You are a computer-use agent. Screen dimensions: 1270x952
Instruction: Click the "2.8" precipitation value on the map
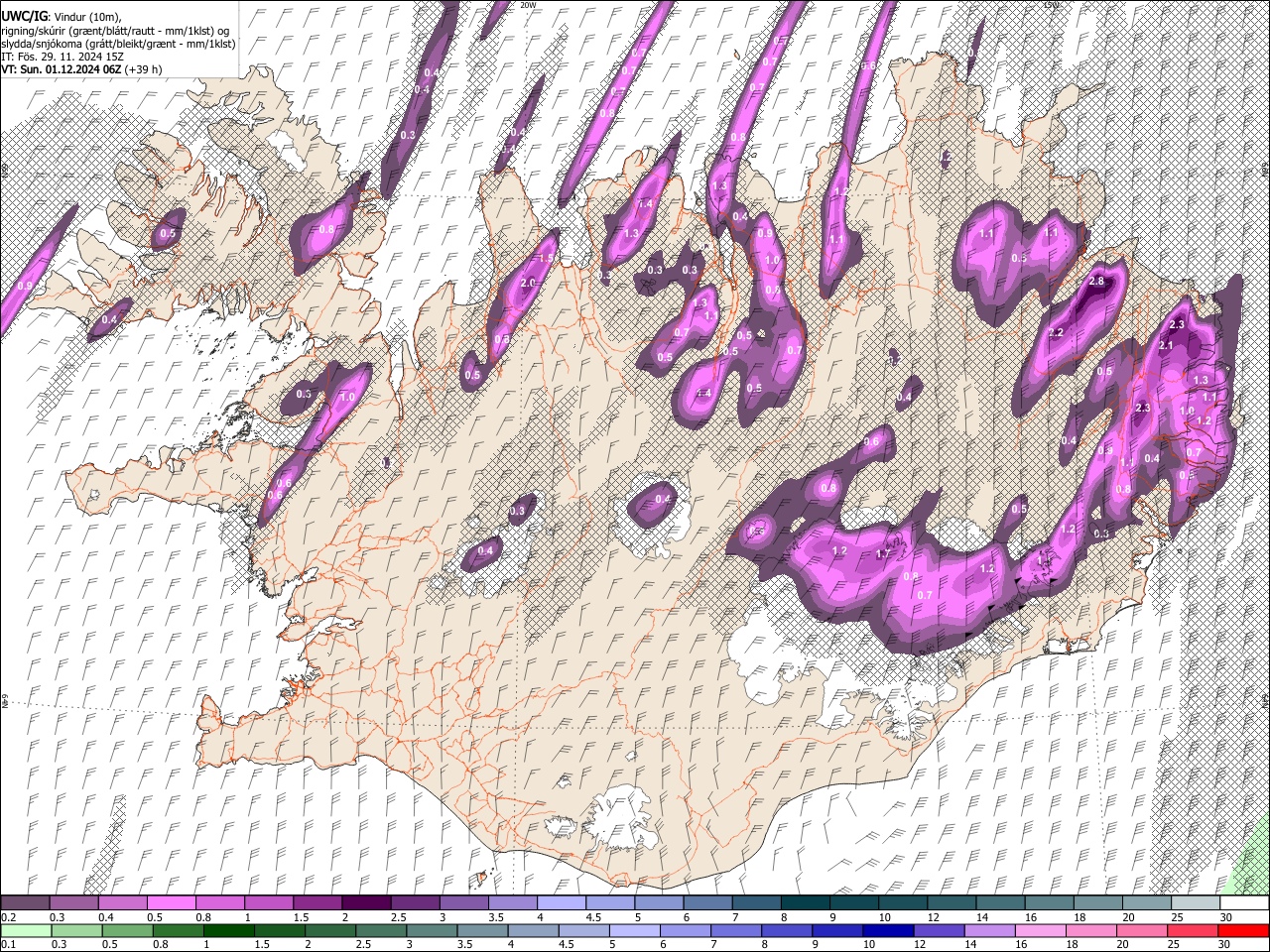[1096, 282]
